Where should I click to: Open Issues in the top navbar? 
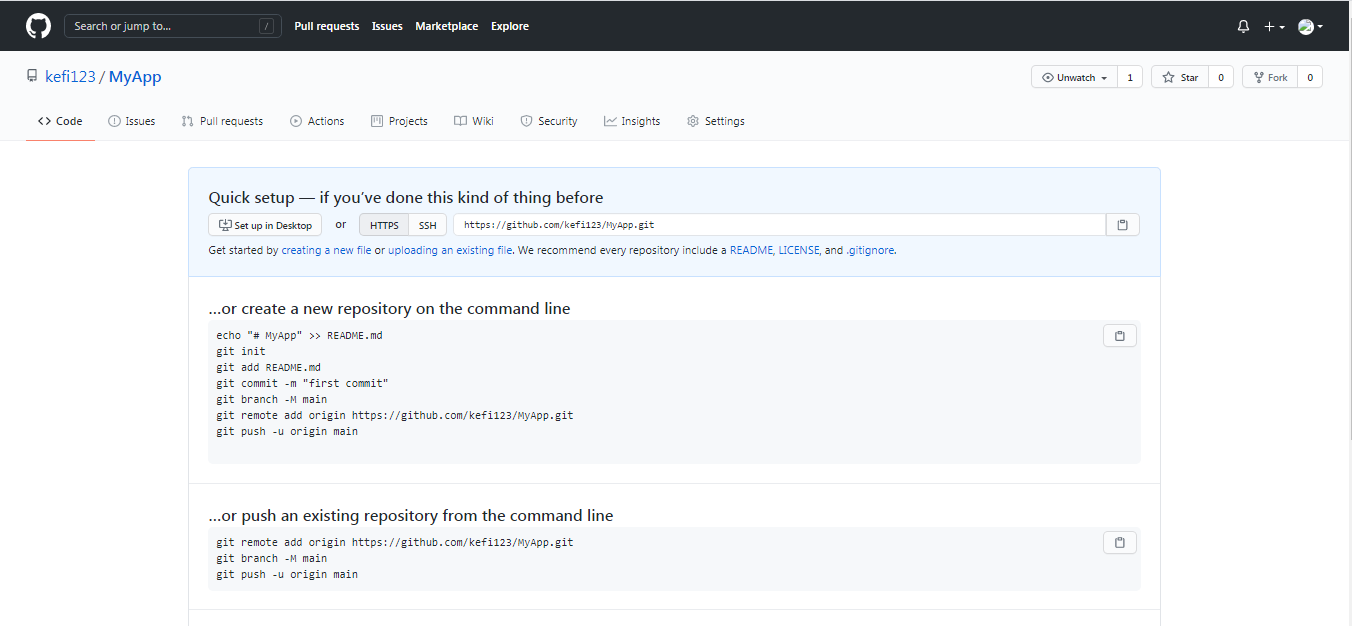(x=387, y=26)
